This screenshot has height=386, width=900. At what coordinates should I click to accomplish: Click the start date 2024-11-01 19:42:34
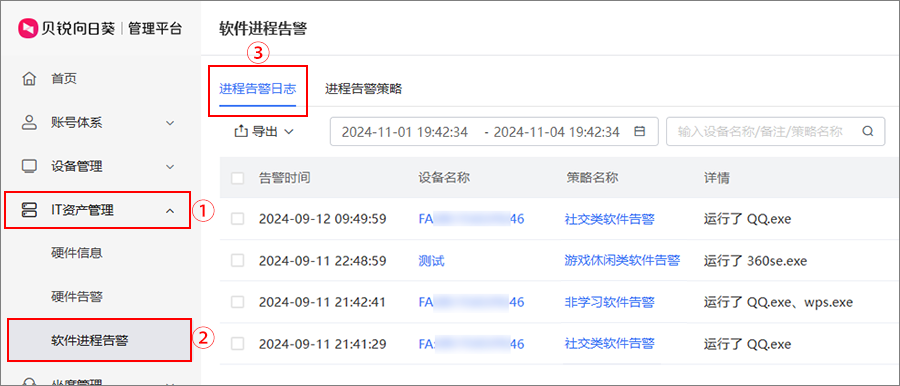(x=405, y=132)
